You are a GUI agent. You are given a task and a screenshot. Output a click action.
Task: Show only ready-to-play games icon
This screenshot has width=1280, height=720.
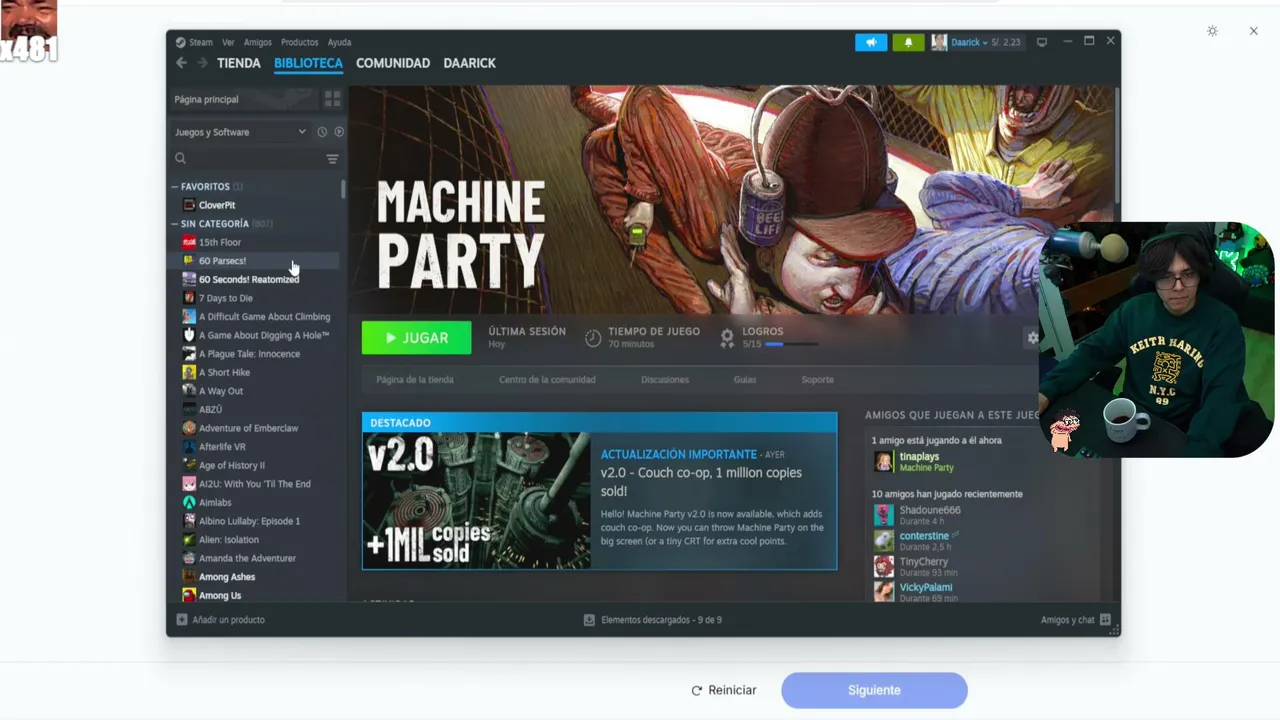point(339,132)
